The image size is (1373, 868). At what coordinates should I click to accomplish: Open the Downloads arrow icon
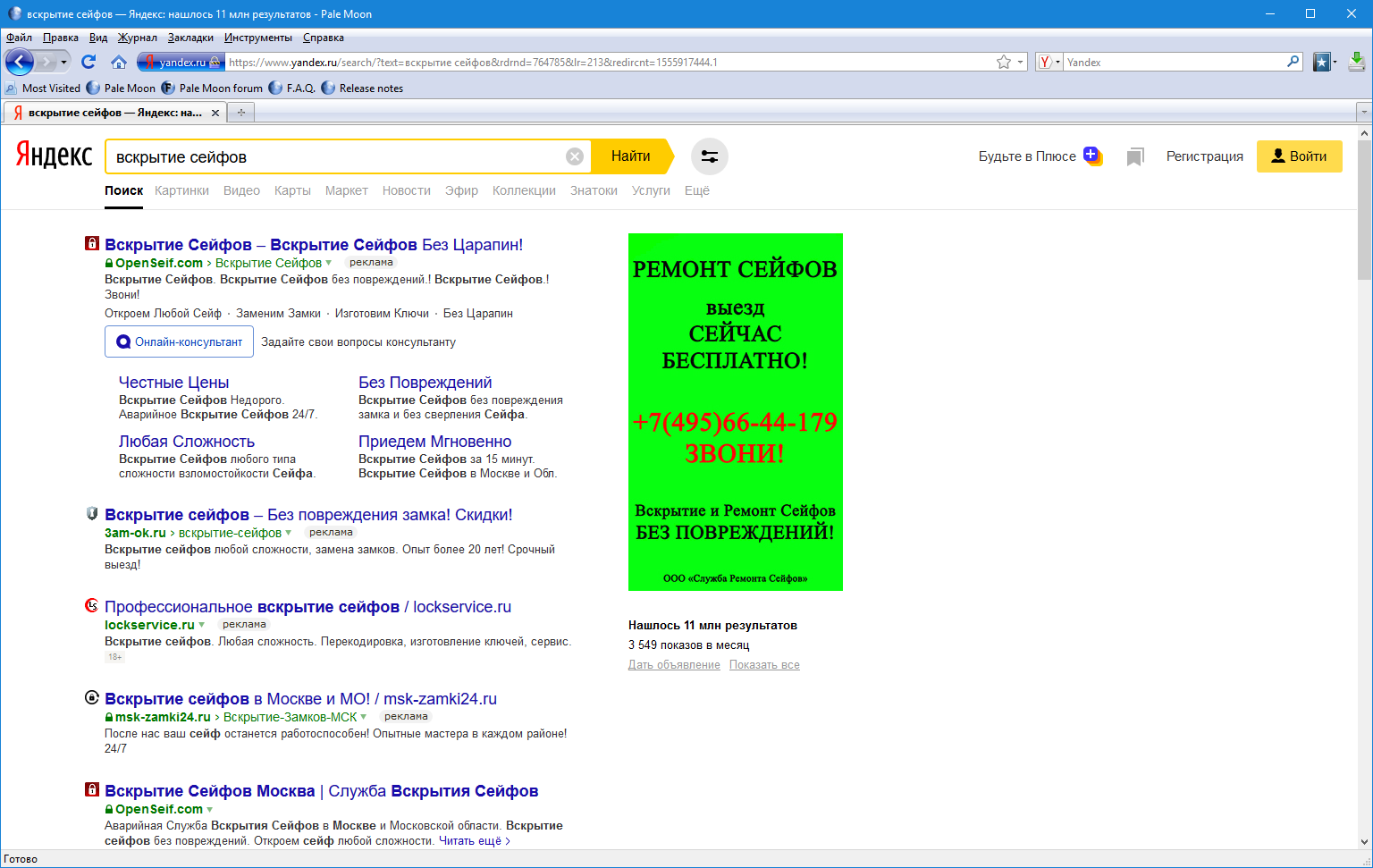[x=1357, y=62]
